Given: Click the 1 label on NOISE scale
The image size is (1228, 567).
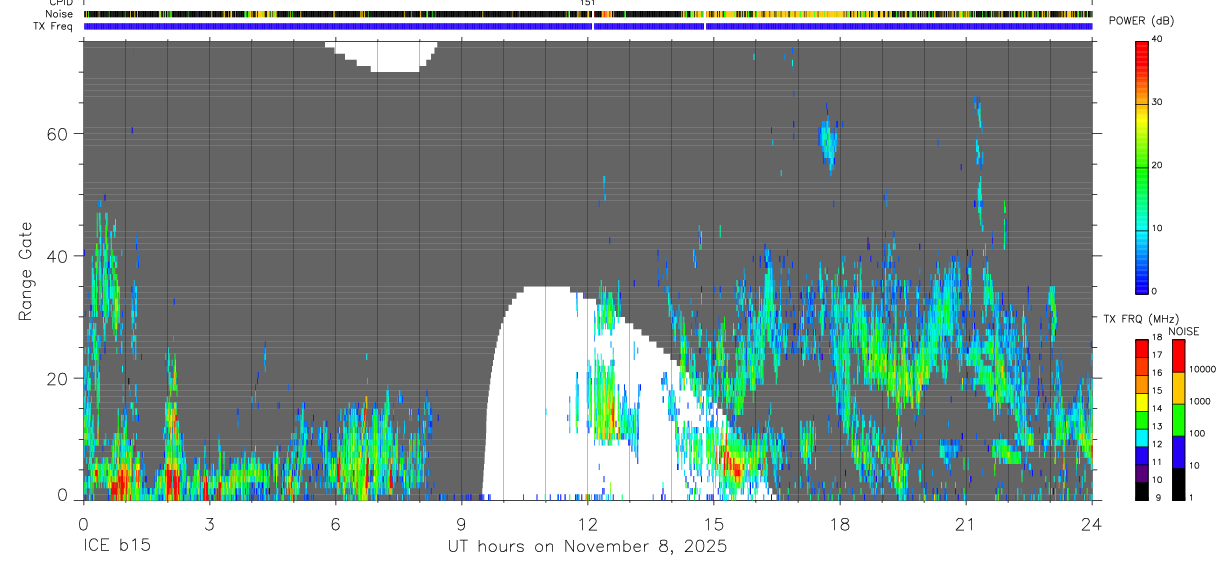Looking at the screenshot, I should [x=1193, y=497].
